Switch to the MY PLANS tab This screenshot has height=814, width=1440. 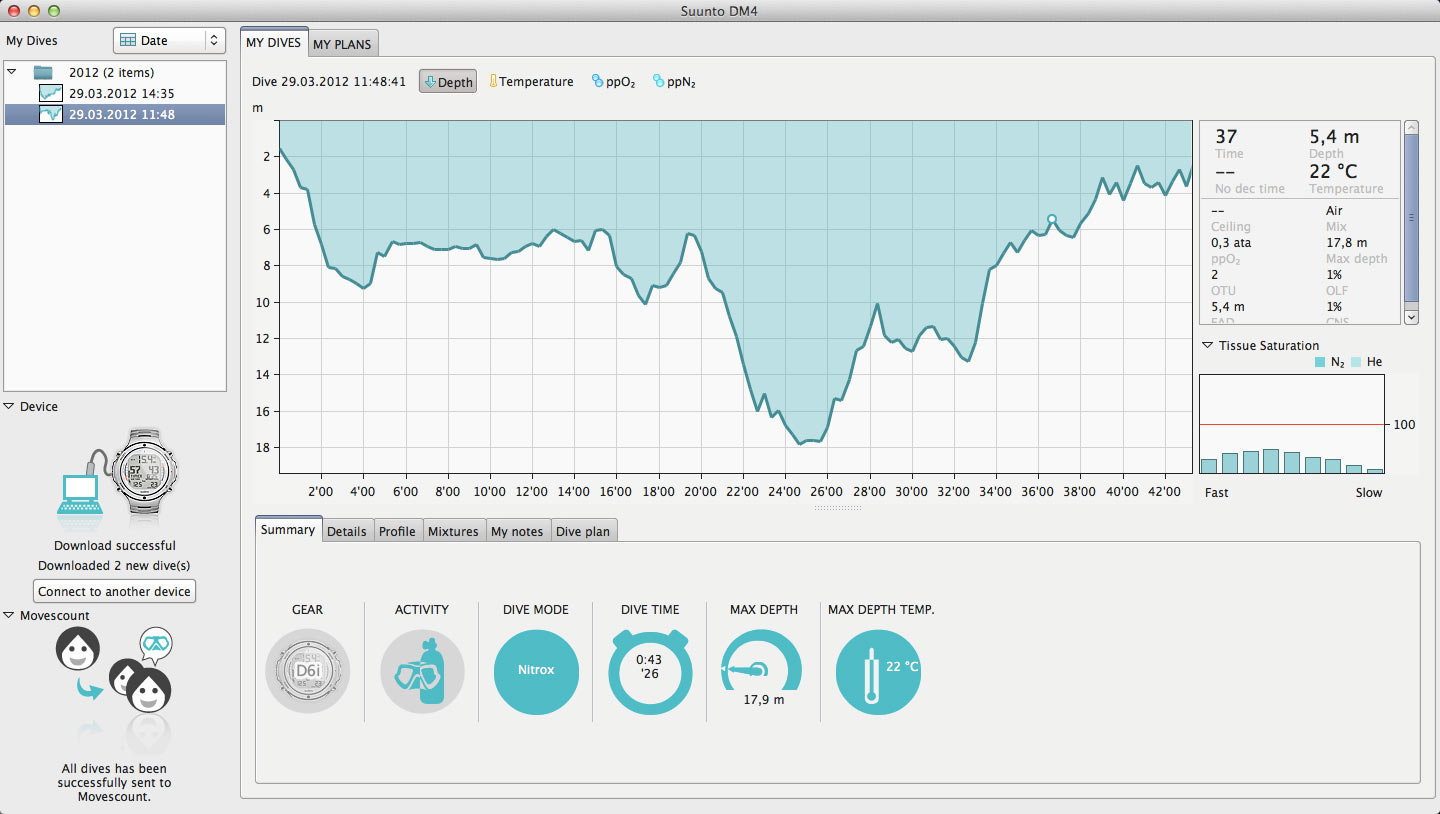click(343, 44)
